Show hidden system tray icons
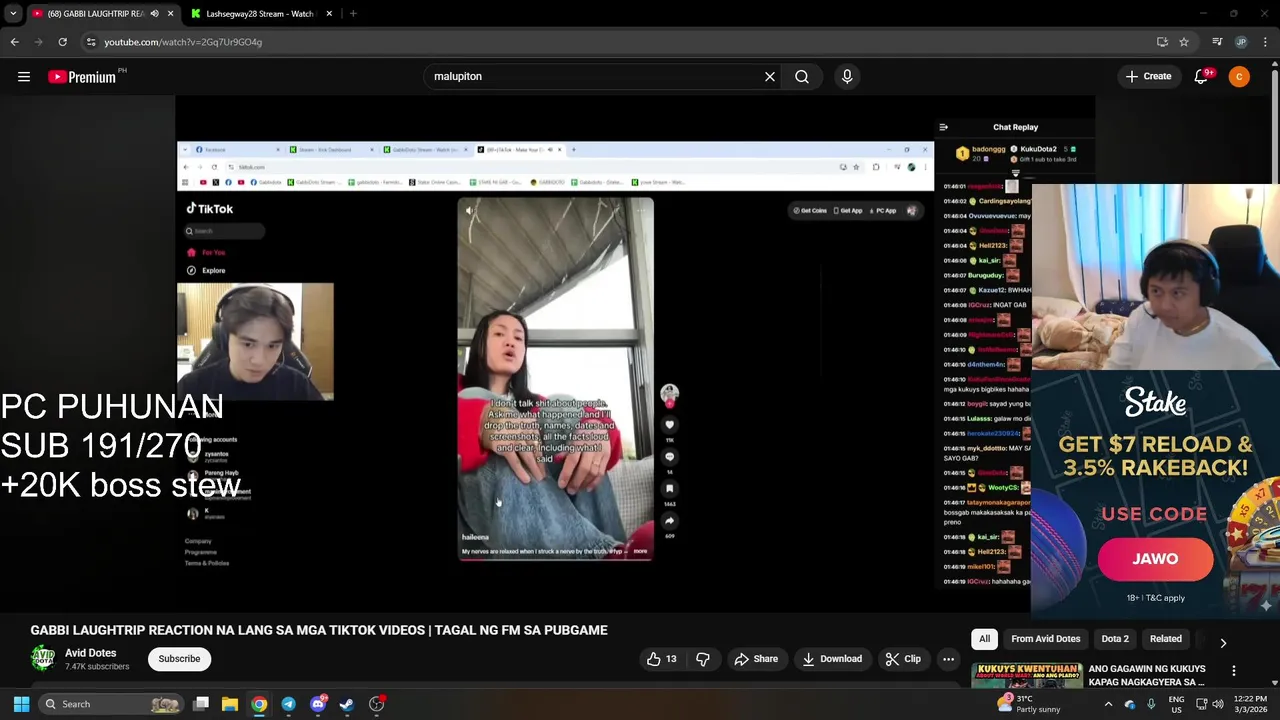The height and width of the screenshot is (720, 1280). pyautogui.click(x=1108, y=704)
